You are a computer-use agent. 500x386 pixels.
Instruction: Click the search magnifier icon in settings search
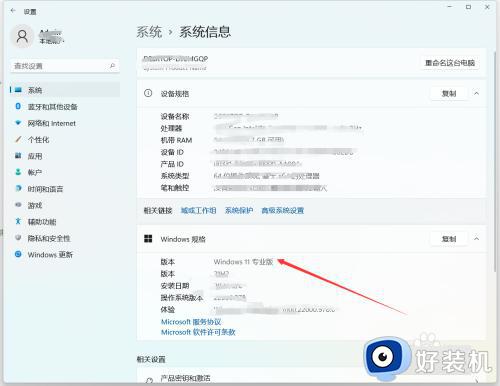112,66
